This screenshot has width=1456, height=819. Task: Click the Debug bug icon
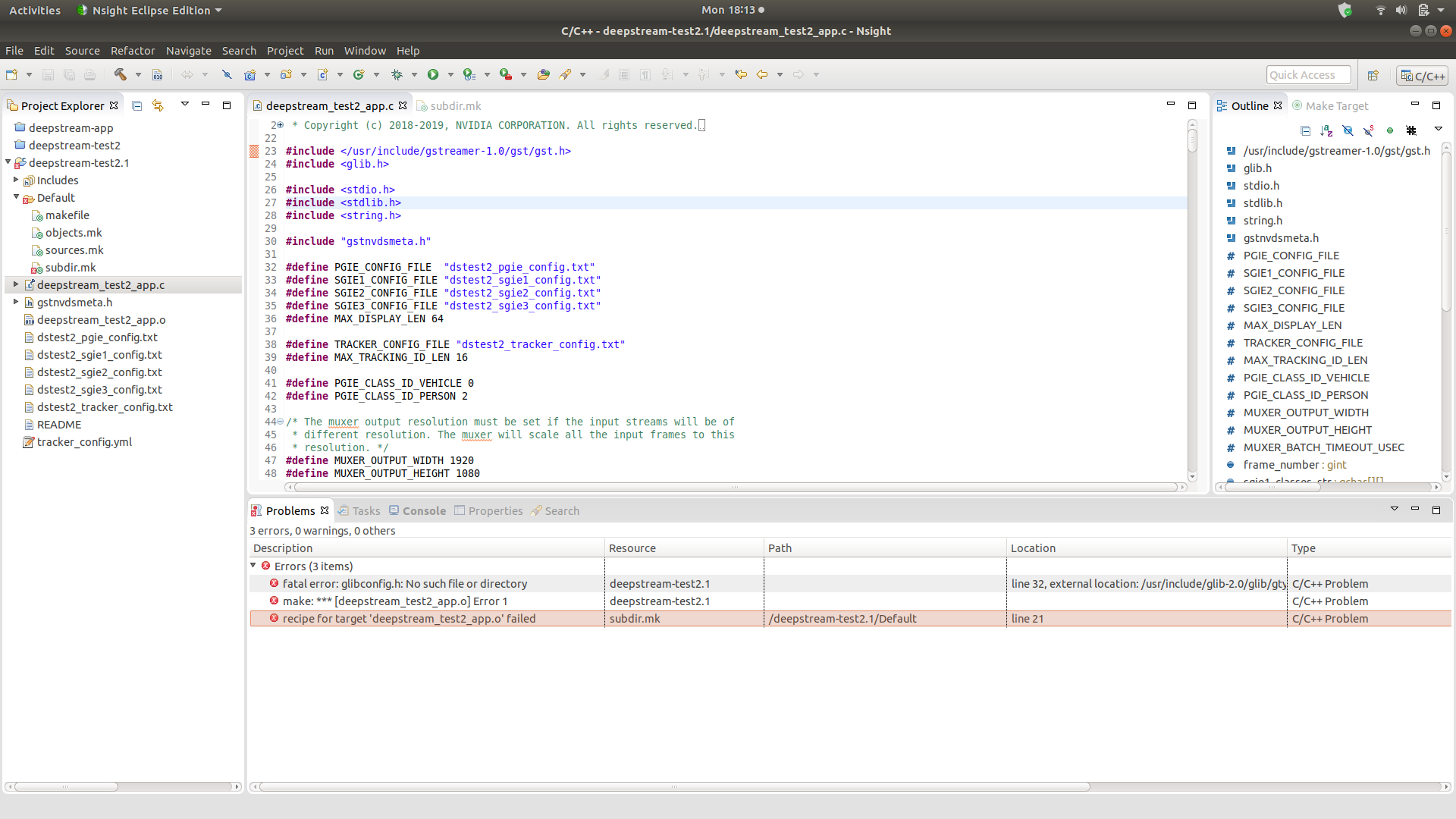(397, 74)
